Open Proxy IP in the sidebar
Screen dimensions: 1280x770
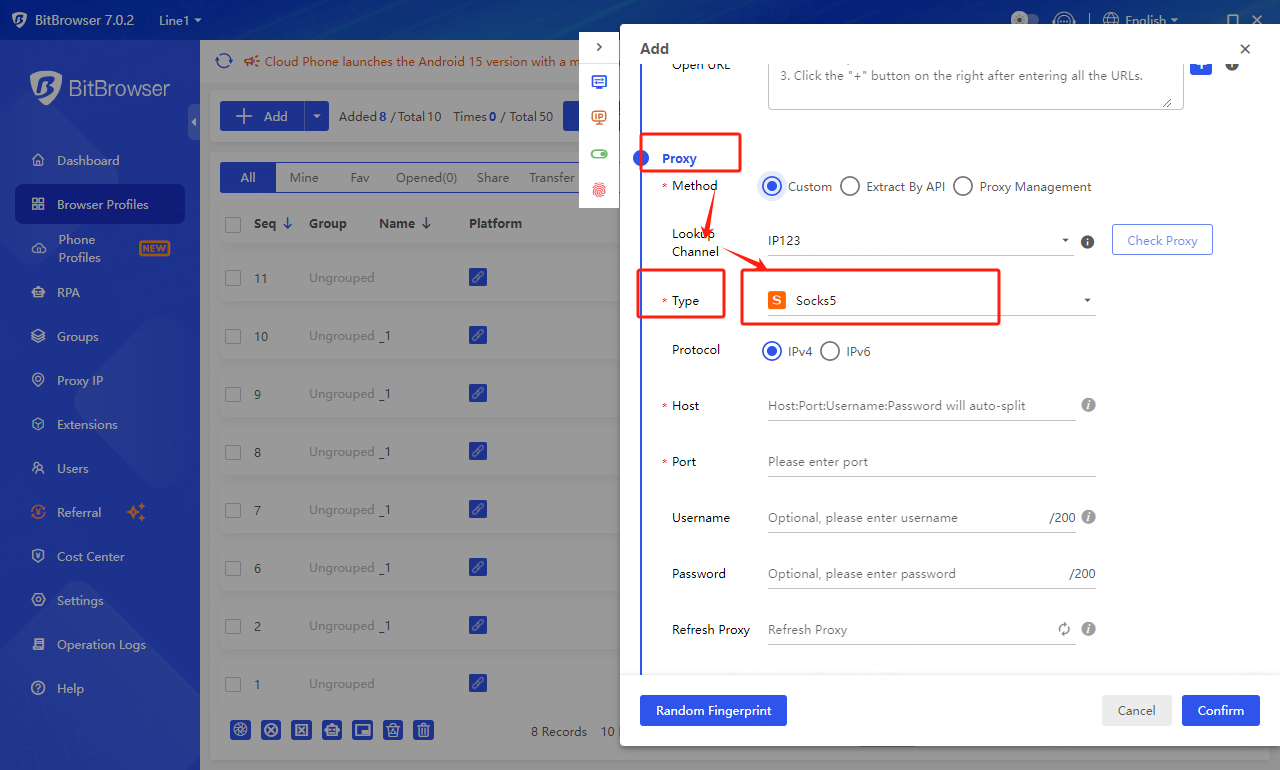tap(80, 381)
